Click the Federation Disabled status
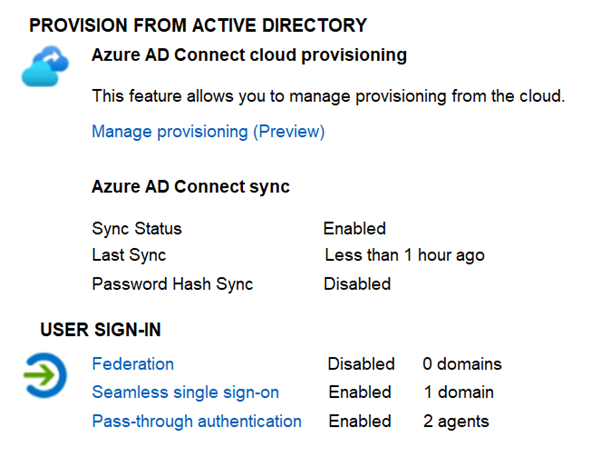The height and width of the screenshot is (467, 601). pyautogui.click(x=361, y=364)
